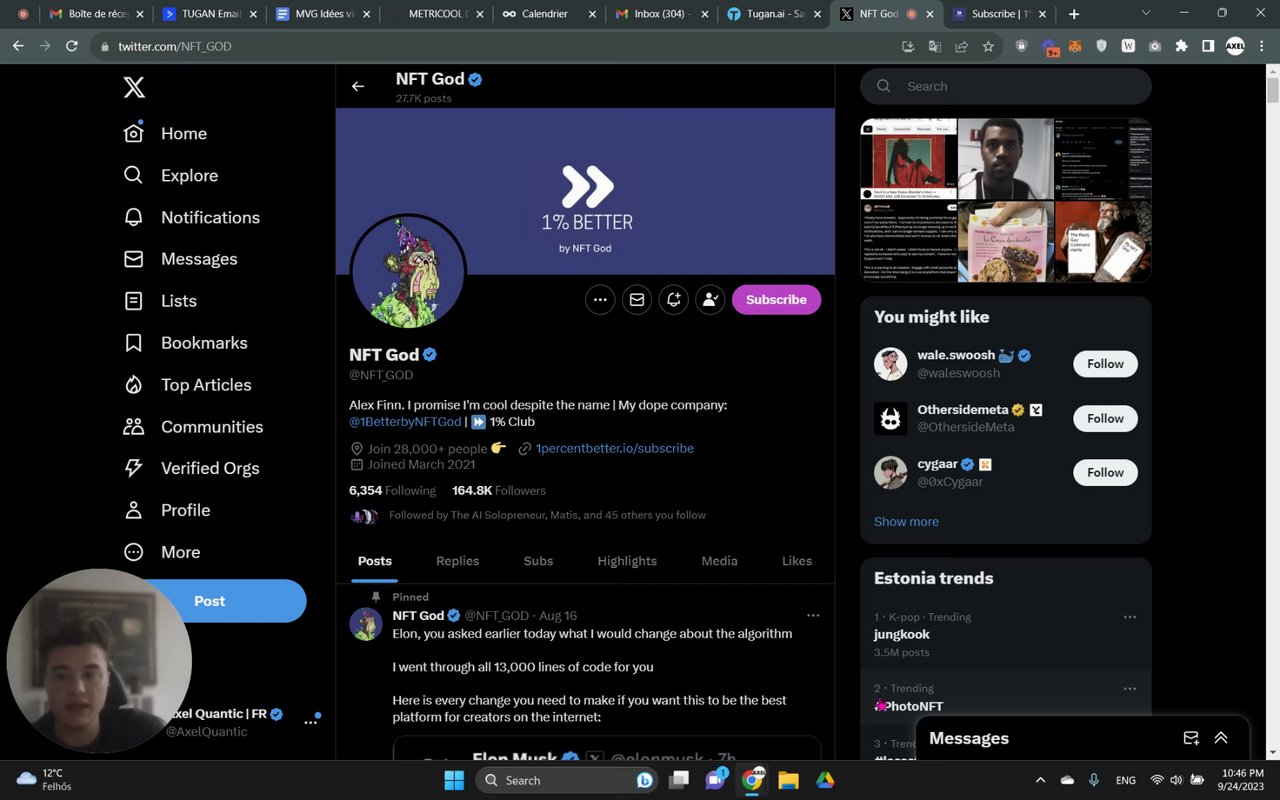Viewport: 1280px width, 800px height.
Task: Open the Chrome extensions puzzle icon
Action: pos(1181,46)
